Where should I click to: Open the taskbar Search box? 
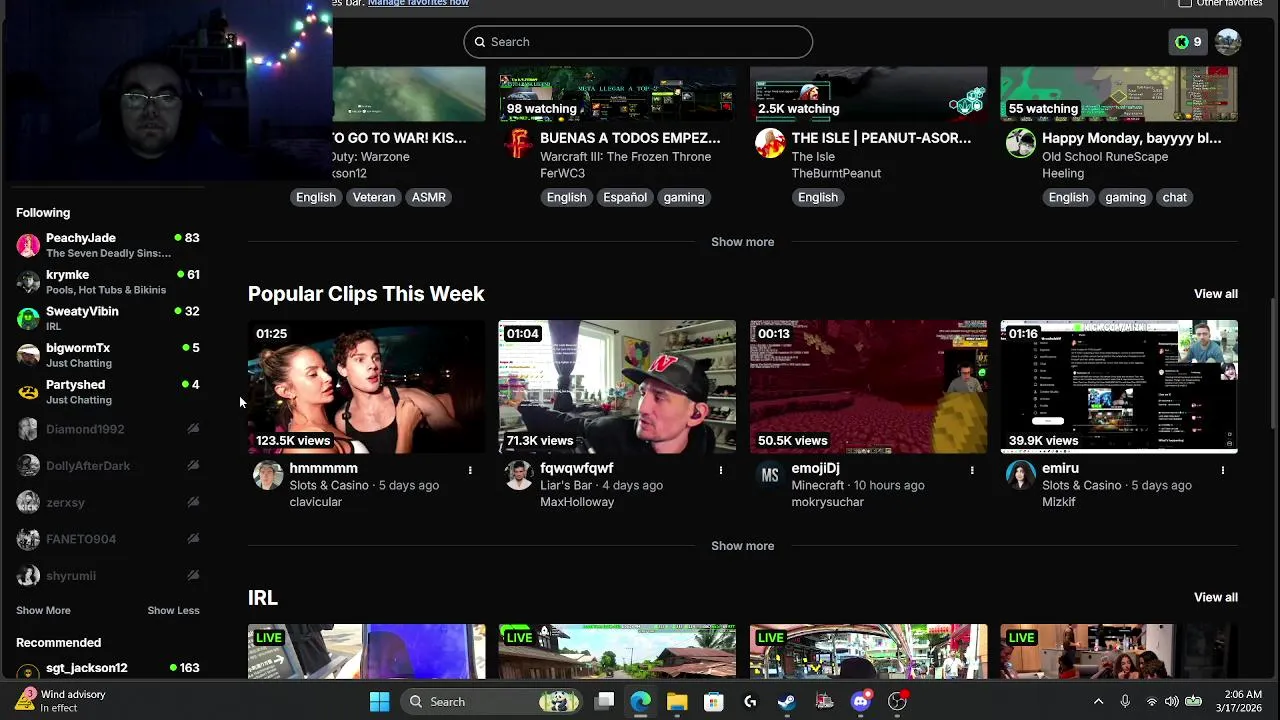(x=492, y=702)
